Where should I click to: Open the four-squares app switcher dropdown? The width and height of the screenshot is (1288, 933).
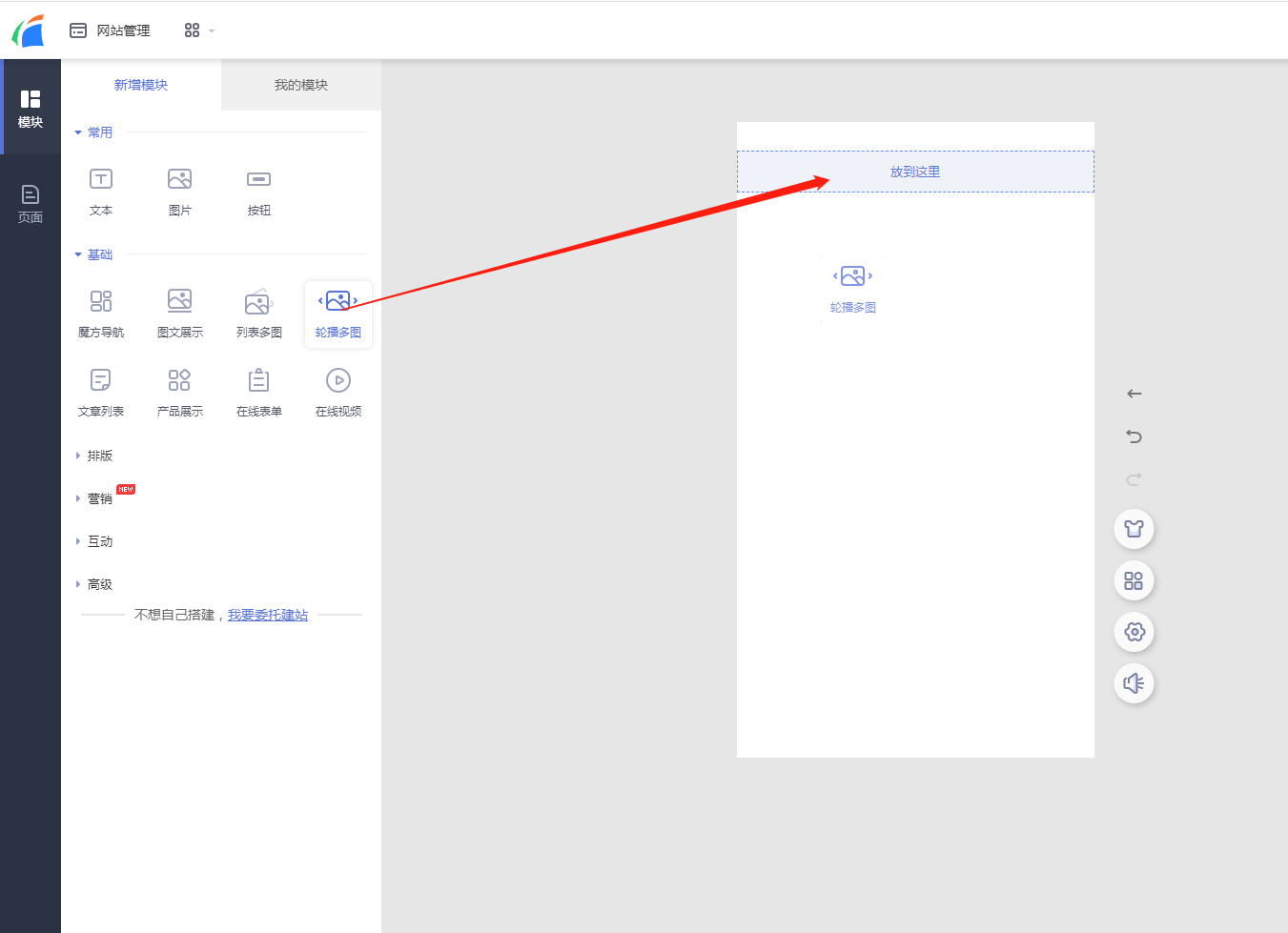199,30
